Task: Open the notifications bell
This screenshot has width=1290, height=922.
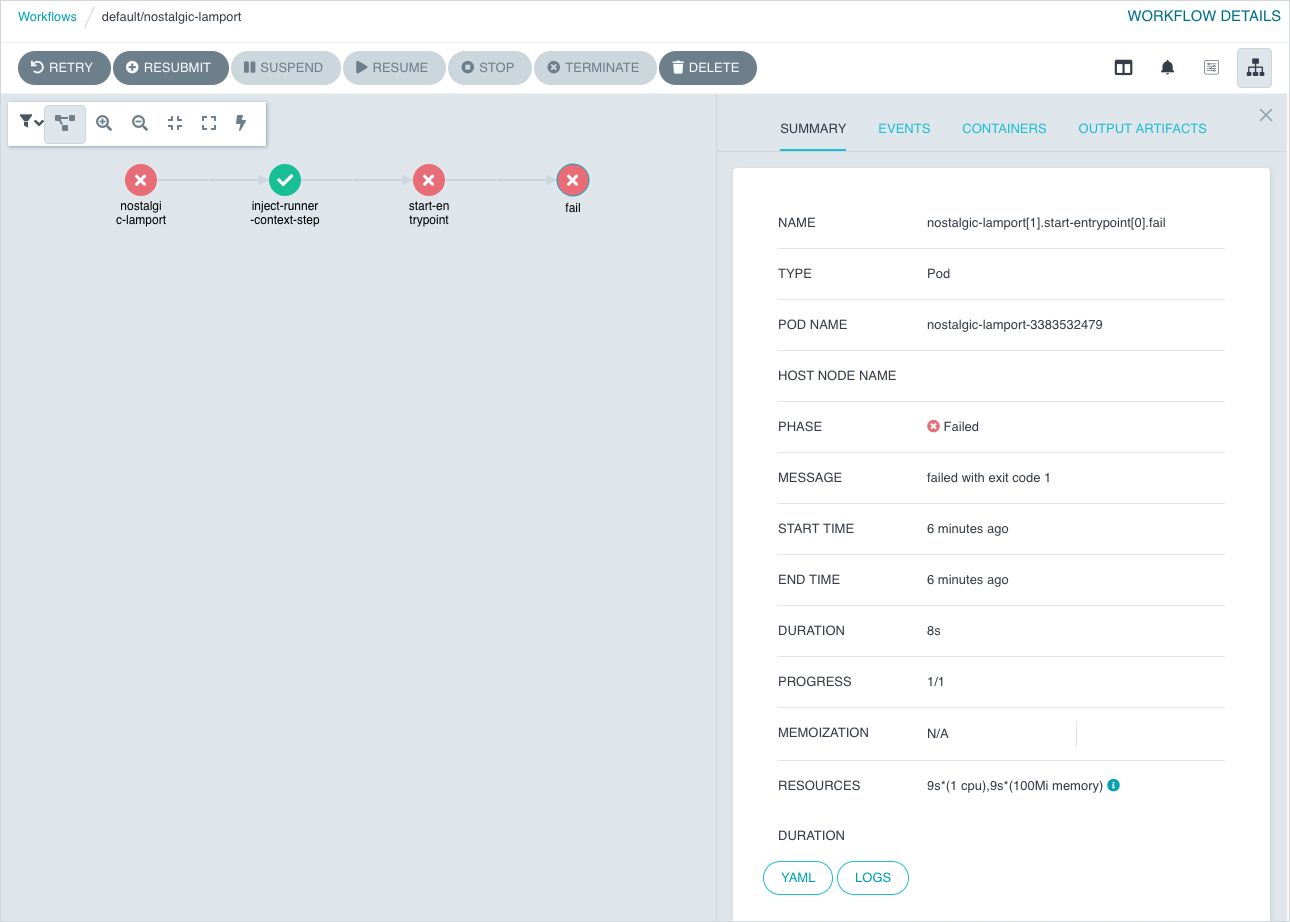Action: click(1167, 67)
